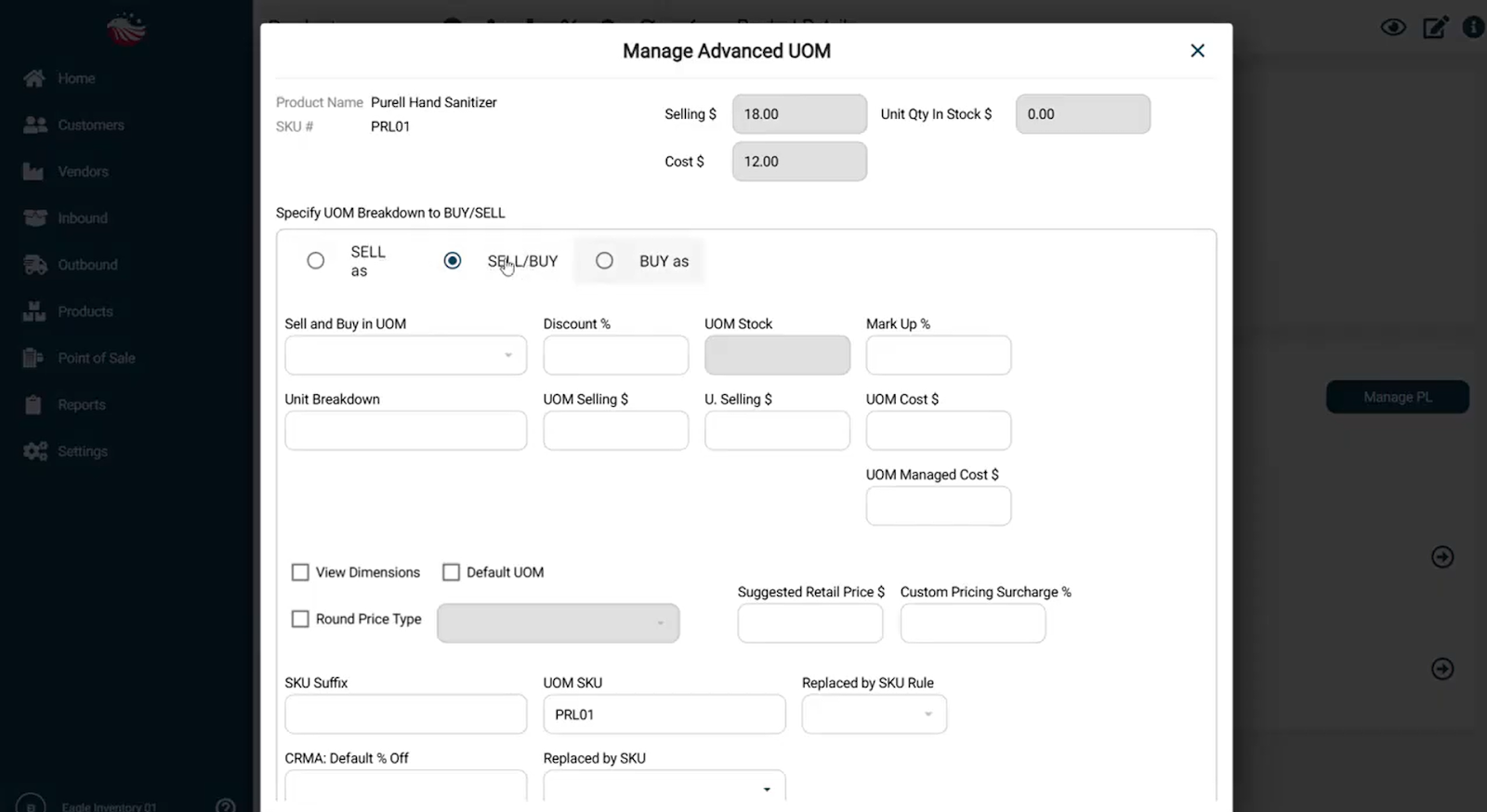Image resolution: width=1487 pixels, height=812 pixels.
Task: Open the Reports menu item
Action: tap(82, 405)
